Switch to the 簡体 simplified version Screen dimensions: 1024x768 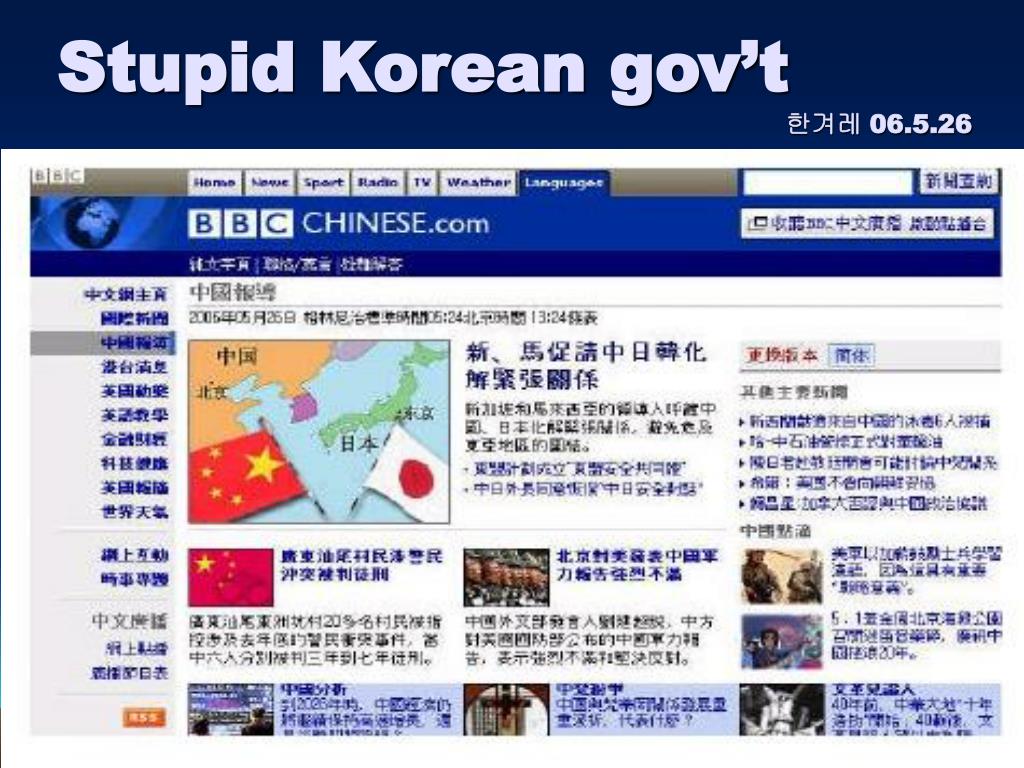(x=852, y=355)
